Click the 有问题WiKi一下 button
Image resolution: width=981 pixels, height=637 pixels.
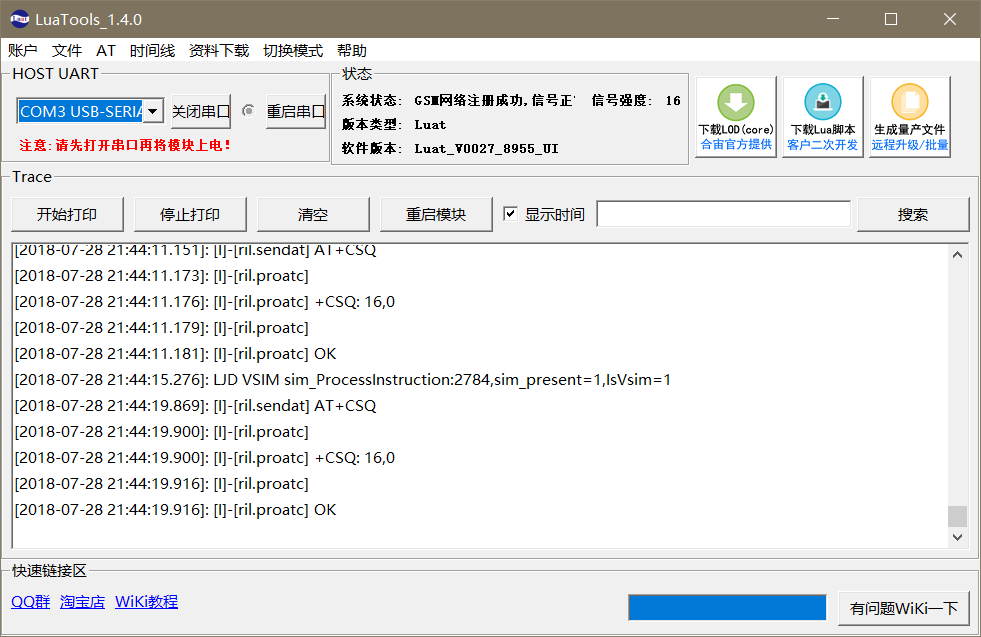point(903,608)
